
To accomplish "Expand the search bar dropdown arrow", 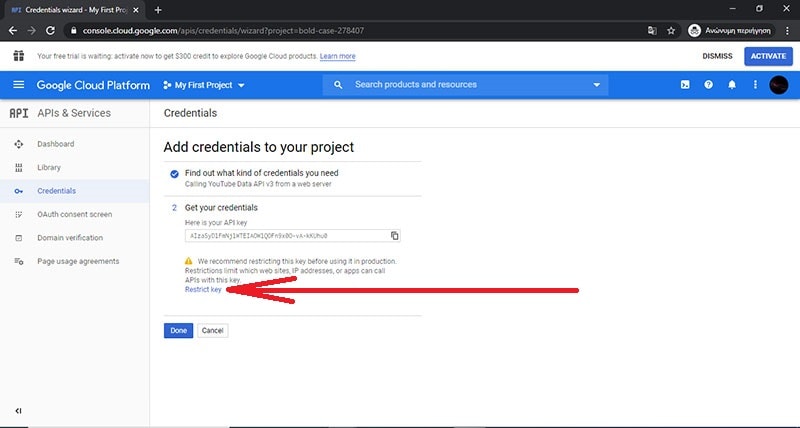I will 597,85.
